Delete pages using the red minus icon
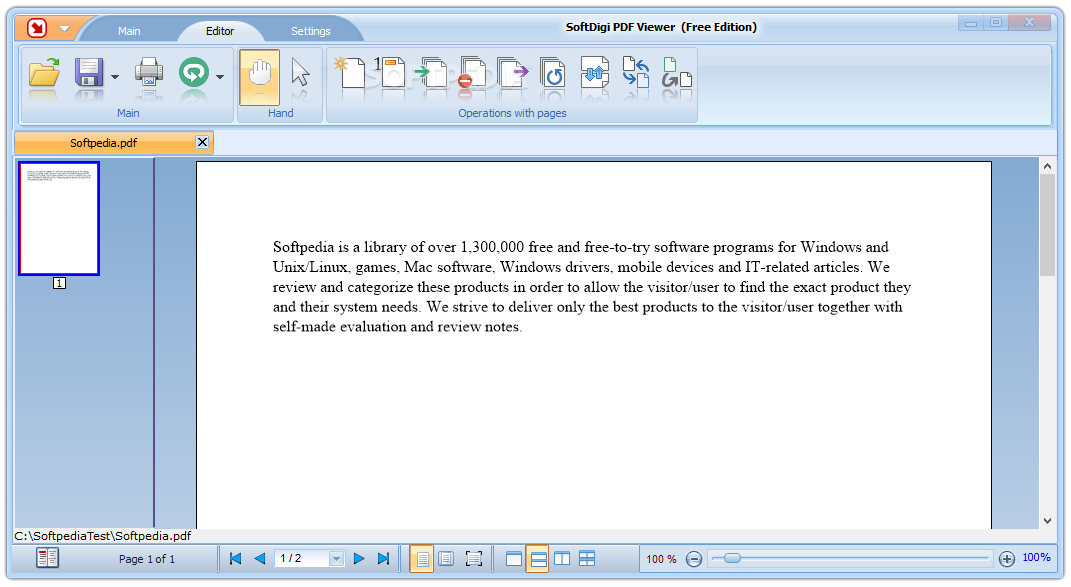This screenshot has height=587, width=1071. (473, 72)
